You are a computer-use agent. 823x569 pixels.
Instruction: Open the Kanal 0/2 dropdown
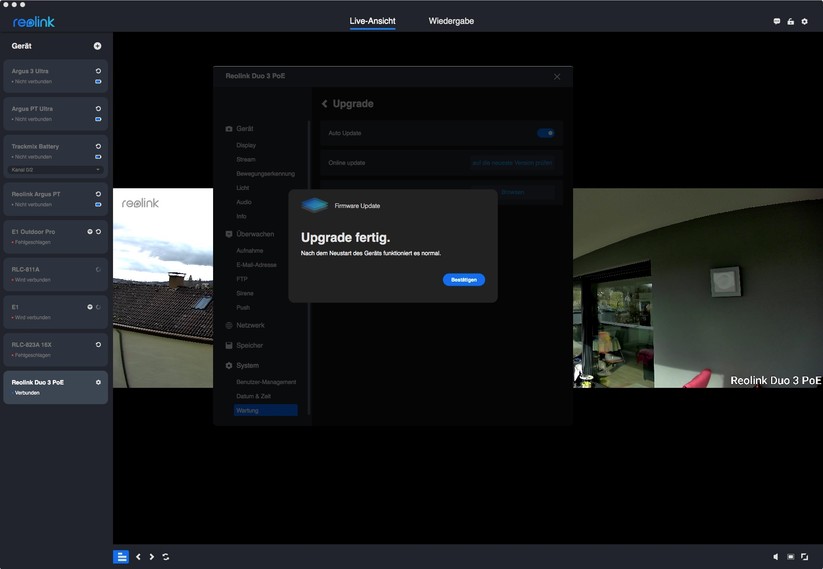(55, 170)
